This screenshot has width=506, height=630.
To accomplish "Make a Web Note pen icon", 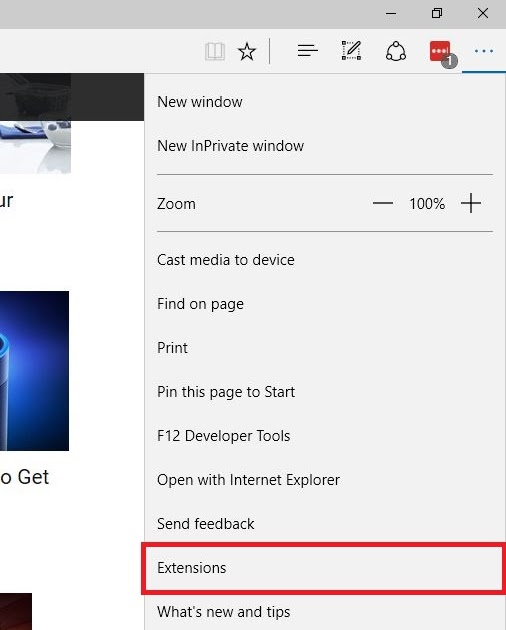I will click(x=351, y=51).
